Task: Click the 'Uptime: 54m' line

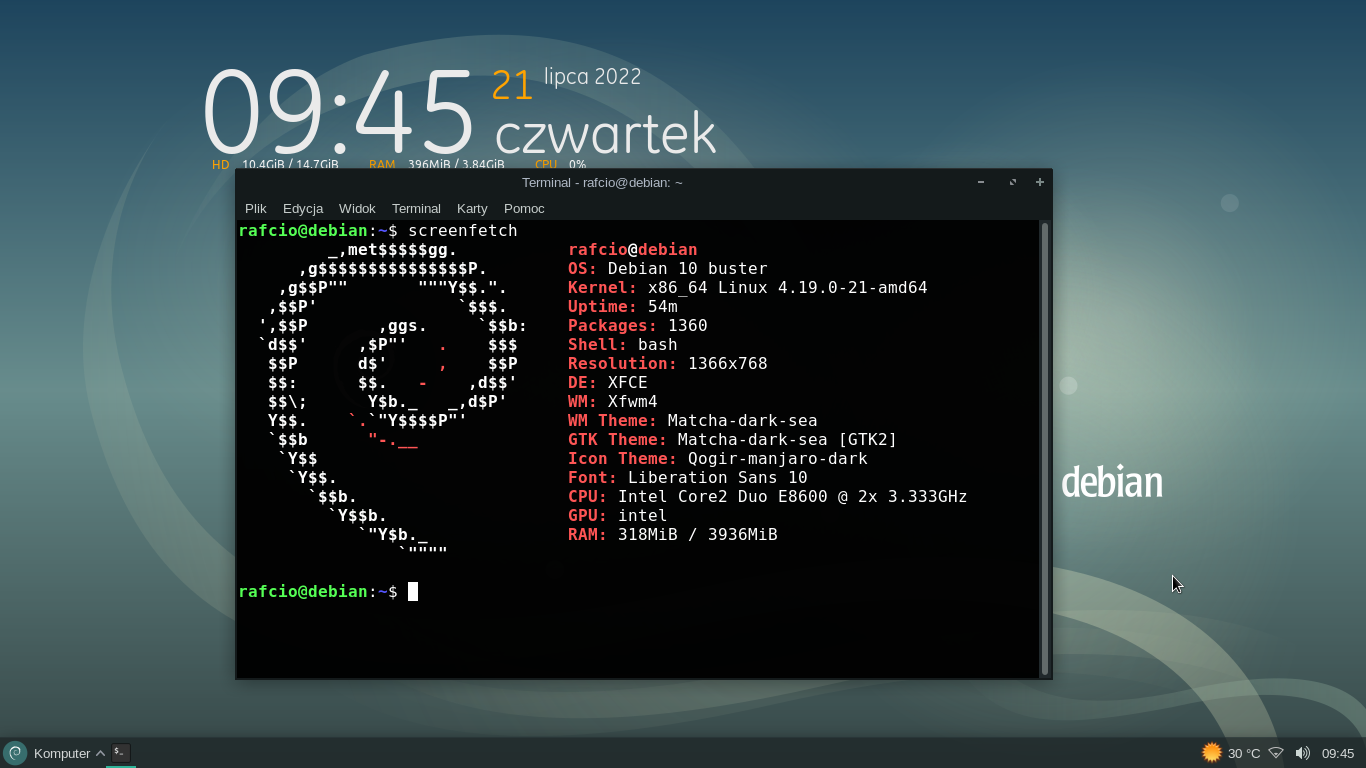Action: tap(623, 306)
